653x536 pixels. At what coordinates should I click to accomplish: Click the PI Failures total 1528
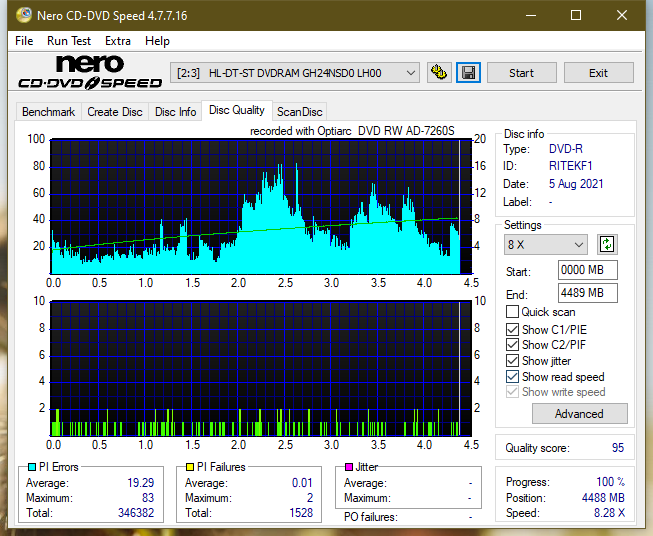tap(301, 513)
